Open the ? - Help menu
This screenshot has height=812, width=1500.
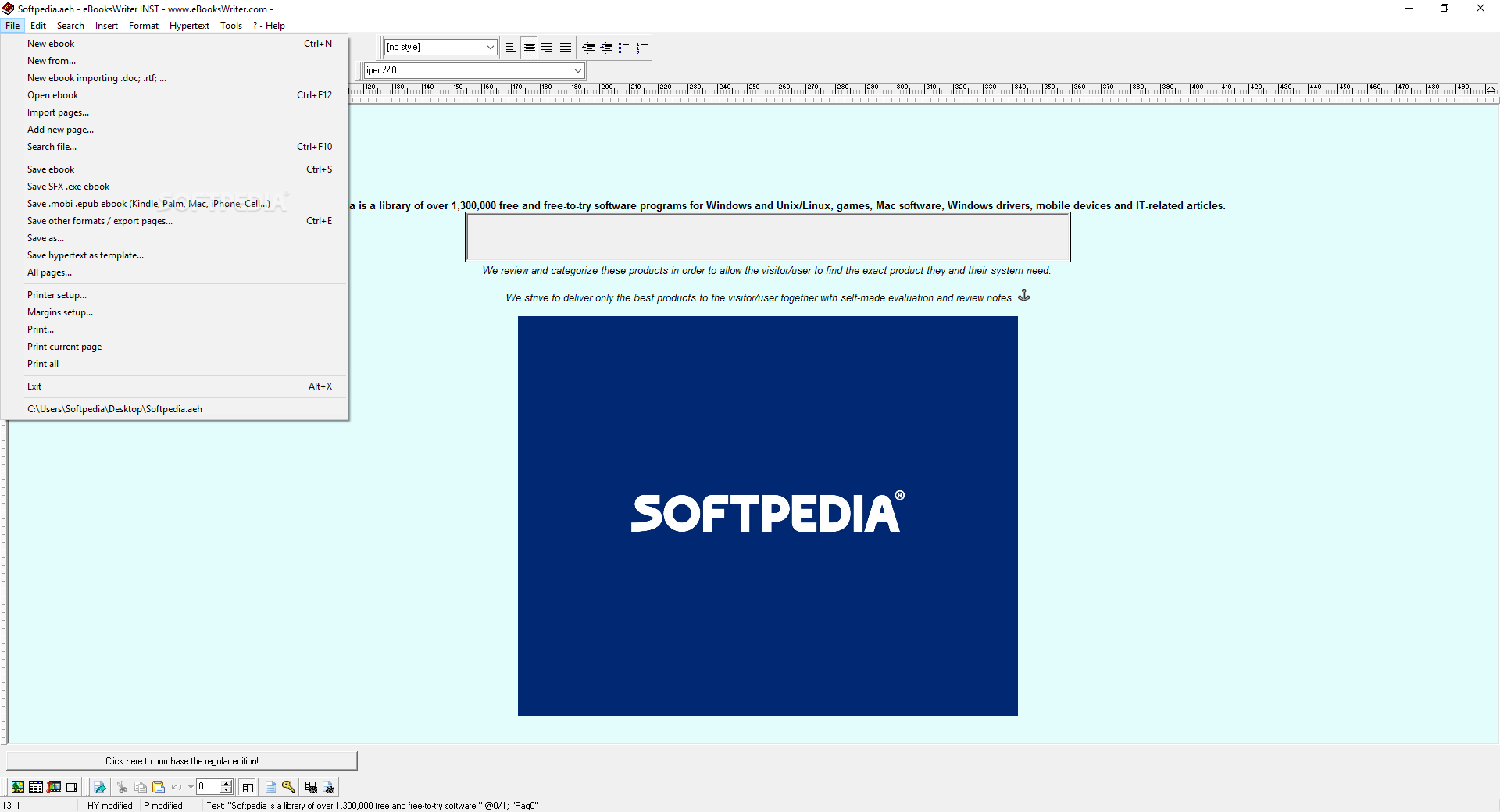click(269, 26)
